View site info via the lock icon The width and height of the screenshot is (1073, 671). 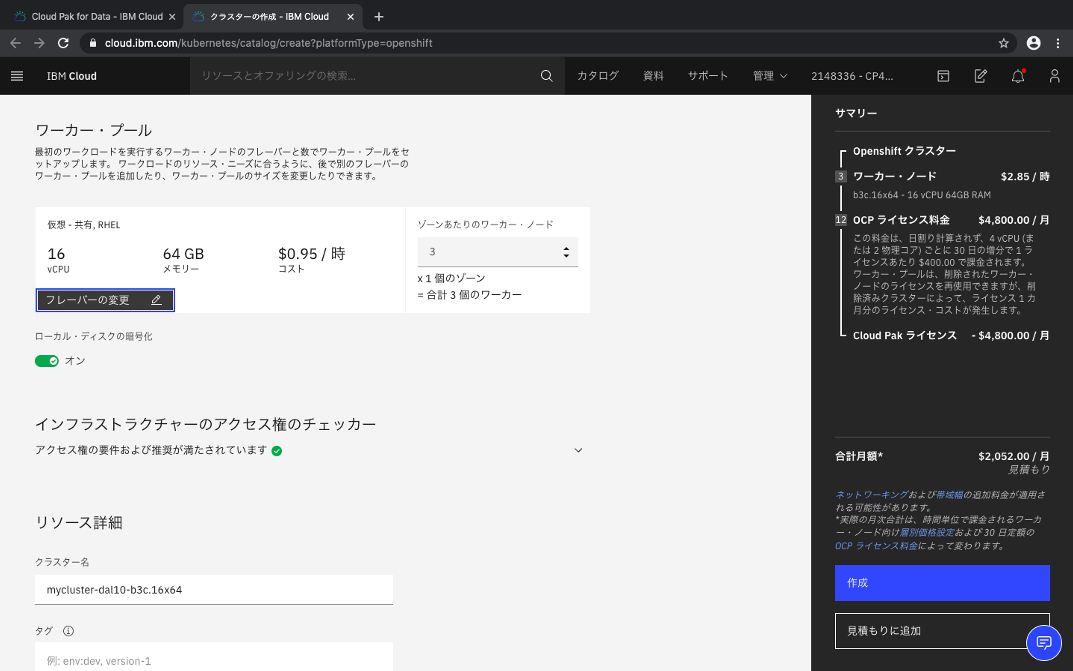(x=93, y=43)
